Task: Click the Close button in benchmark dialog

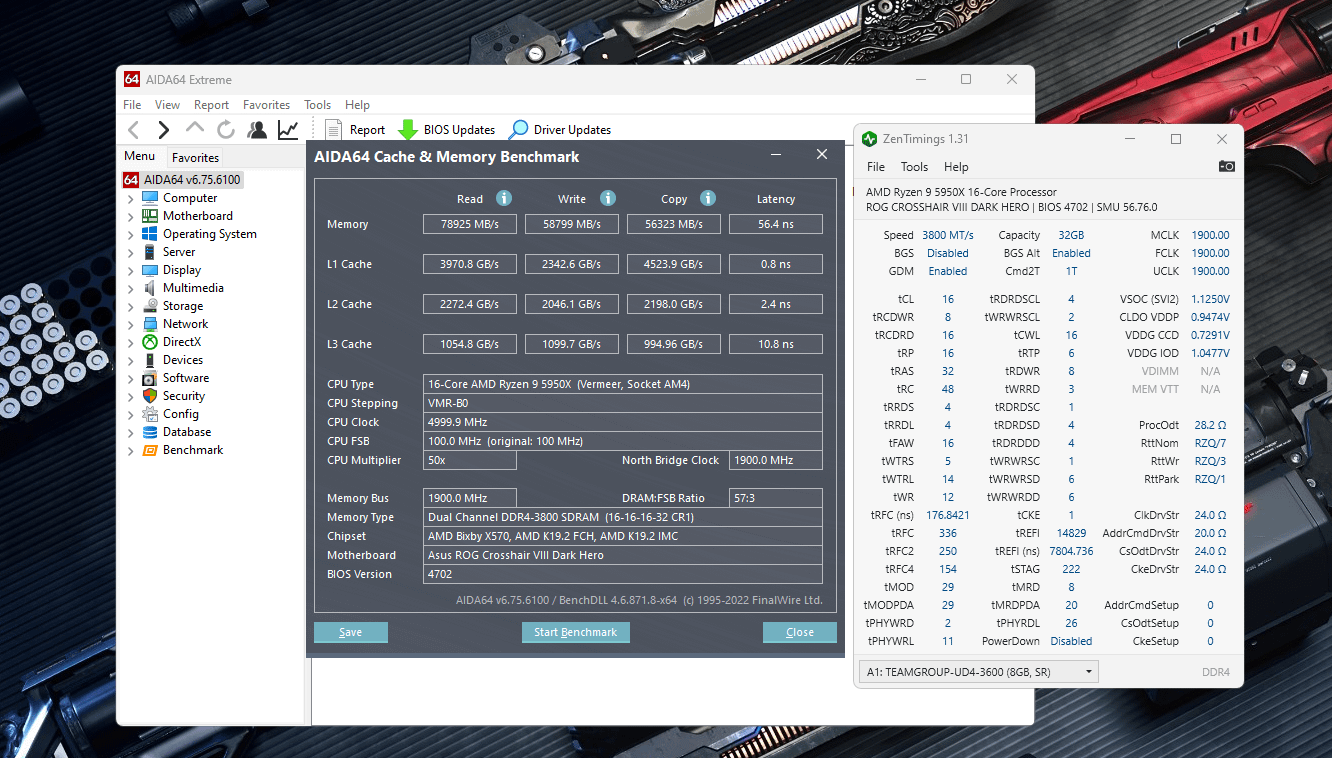Action: point(800,632)
